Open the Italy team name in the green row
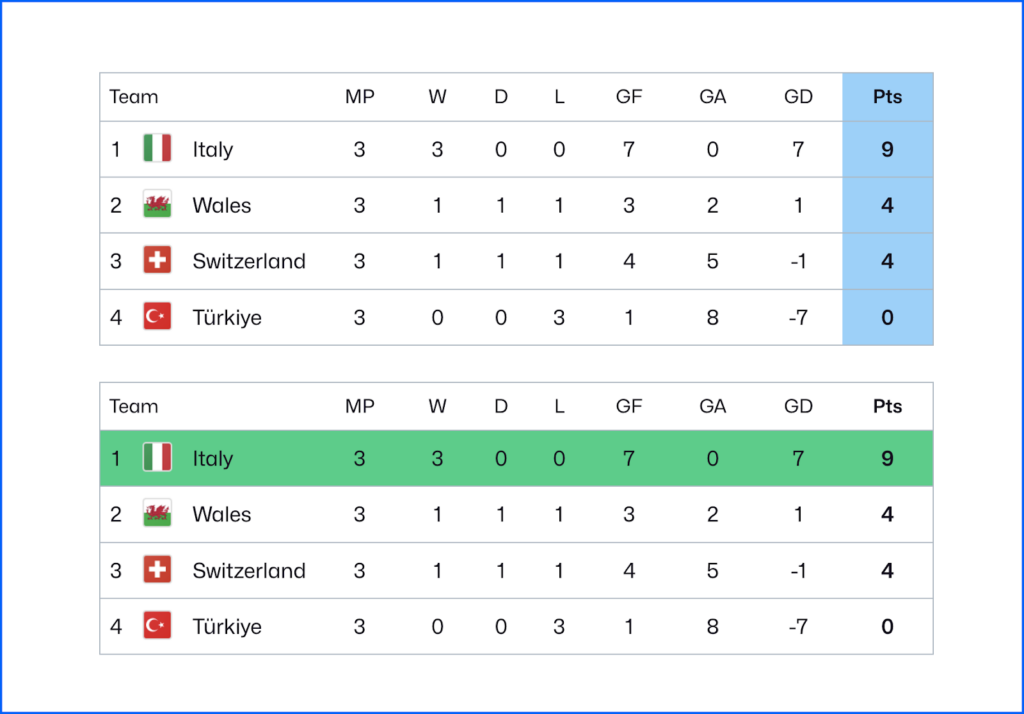The height and width of the screenshot is (714, 1024). pos(213,458)
